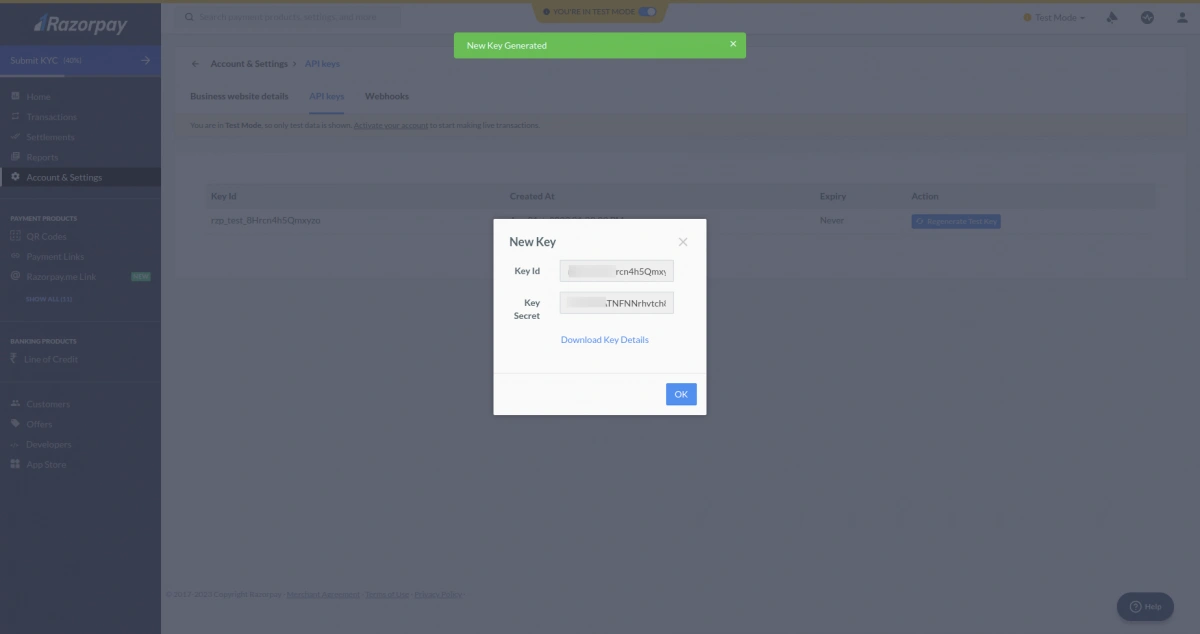The height and width of the screenshot is (634, 1200).
Task: Select the Key Id field in dialog
Action: [x=617, y=271]
